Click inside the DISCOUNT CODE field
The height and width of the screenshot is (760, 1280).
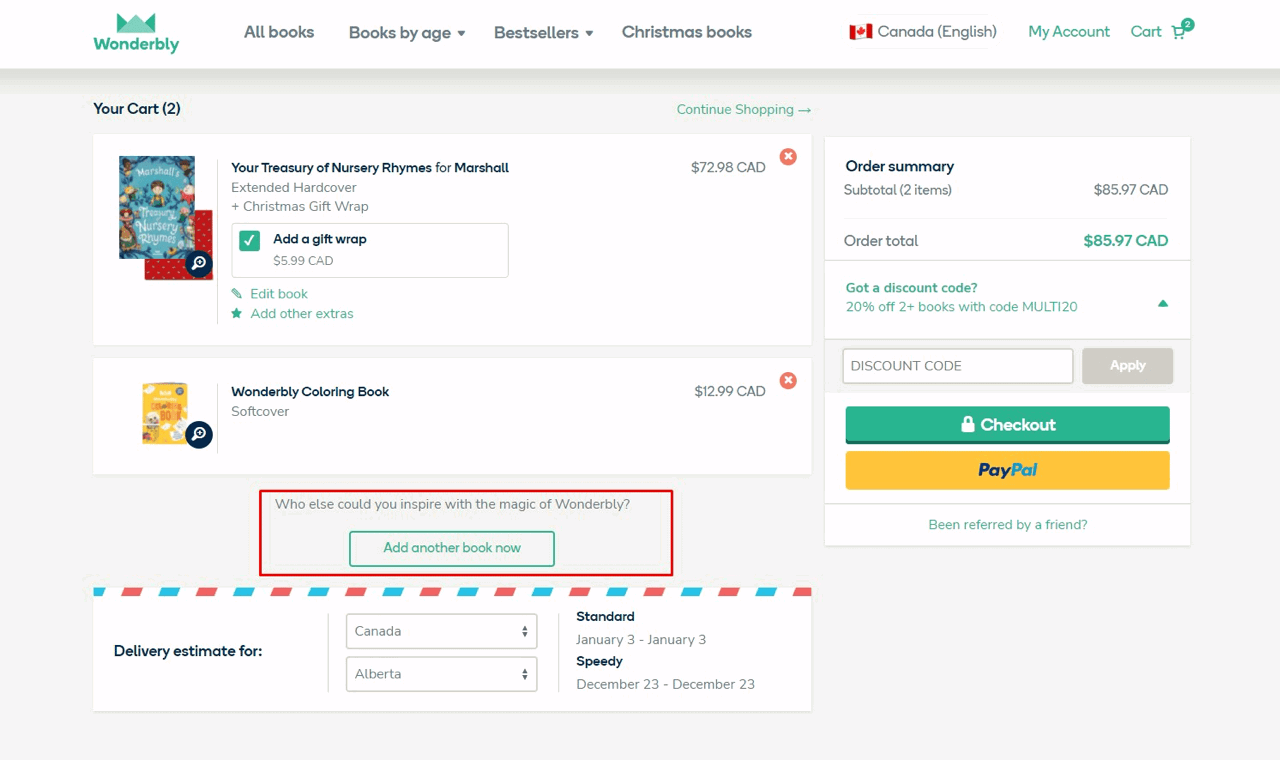tap(956, 366)
